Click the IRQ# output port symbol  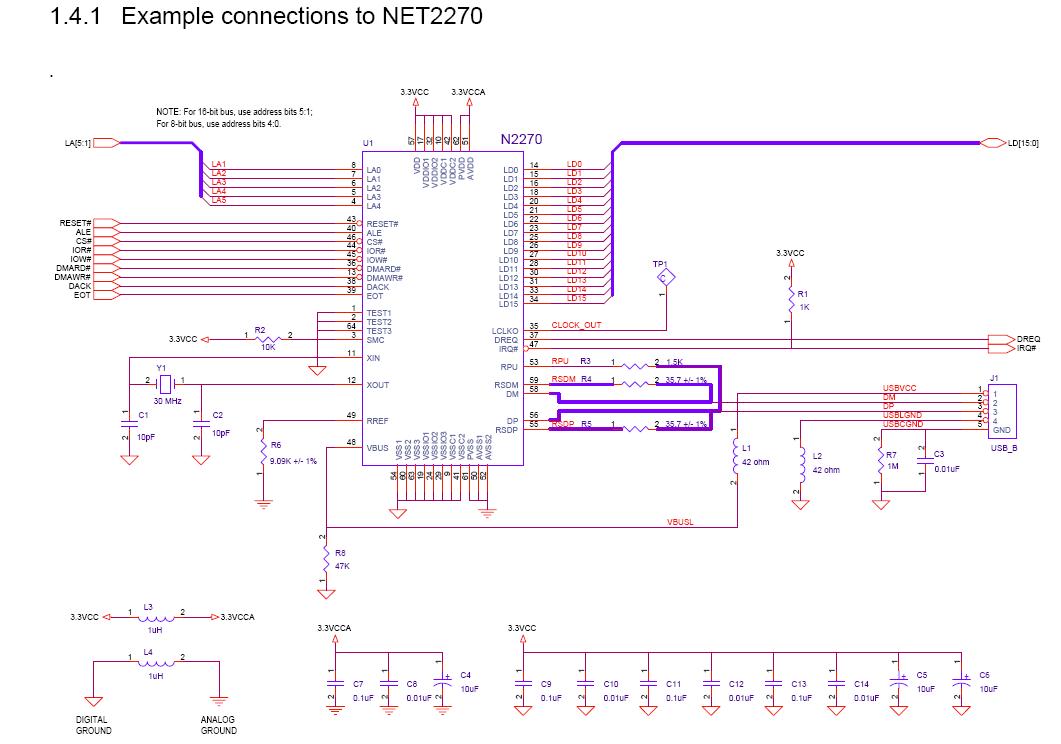[x=1001, y=348]
